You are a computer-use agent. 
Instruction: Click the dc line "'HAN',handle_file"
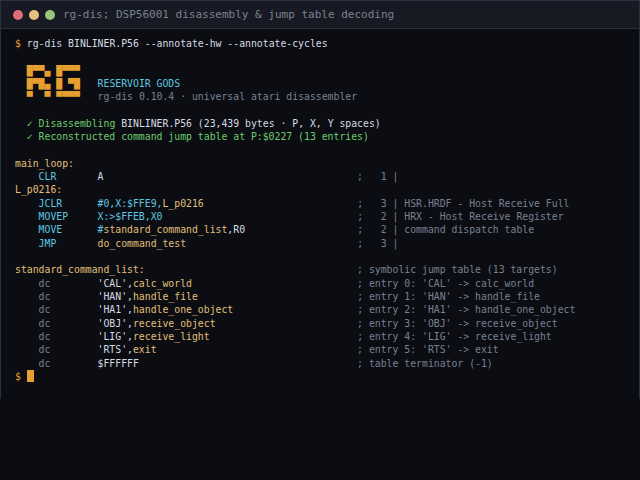(x=147, y=296)
